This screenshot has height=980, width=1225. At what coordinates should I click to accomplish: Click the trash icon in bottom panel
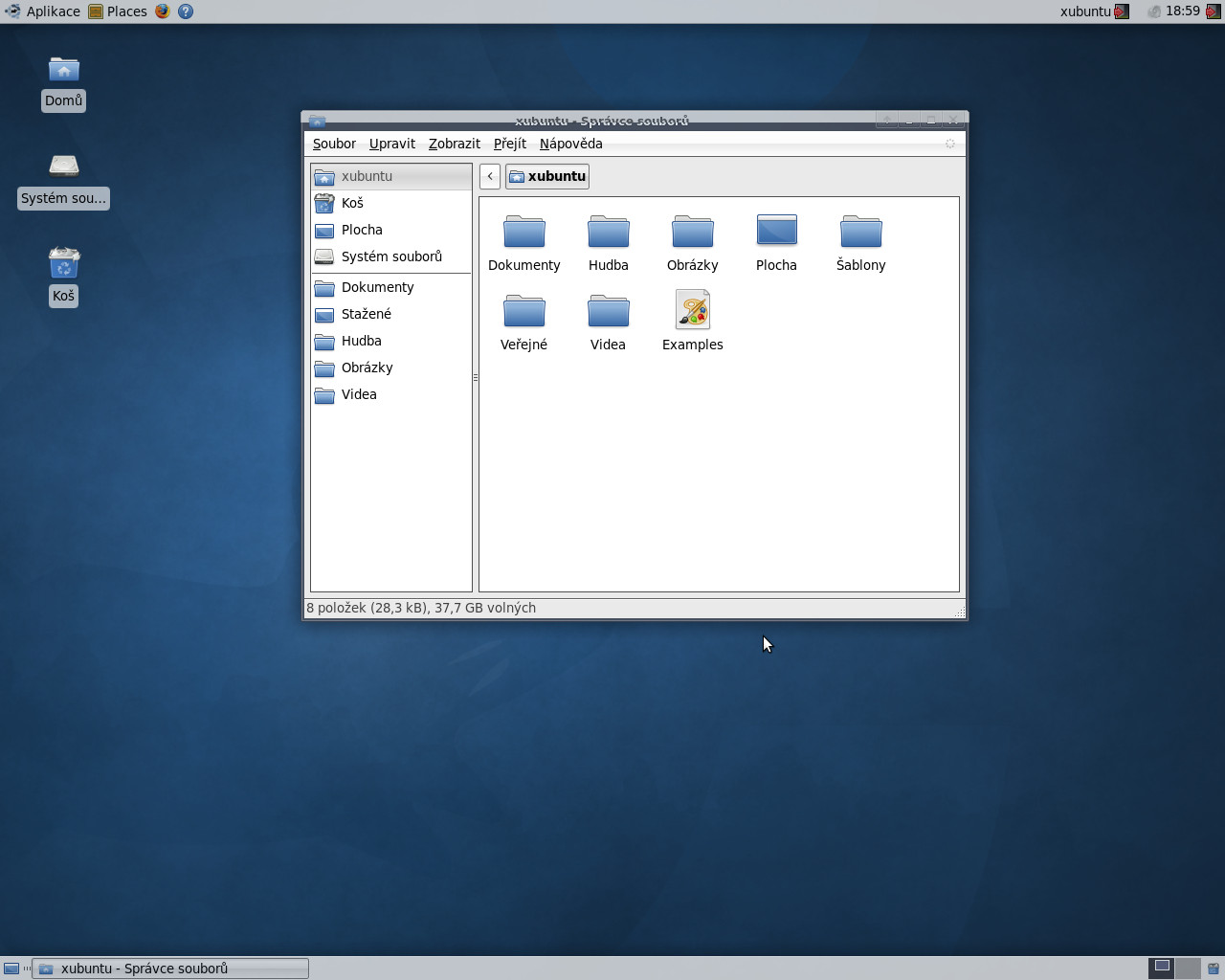coord(1214,969)
